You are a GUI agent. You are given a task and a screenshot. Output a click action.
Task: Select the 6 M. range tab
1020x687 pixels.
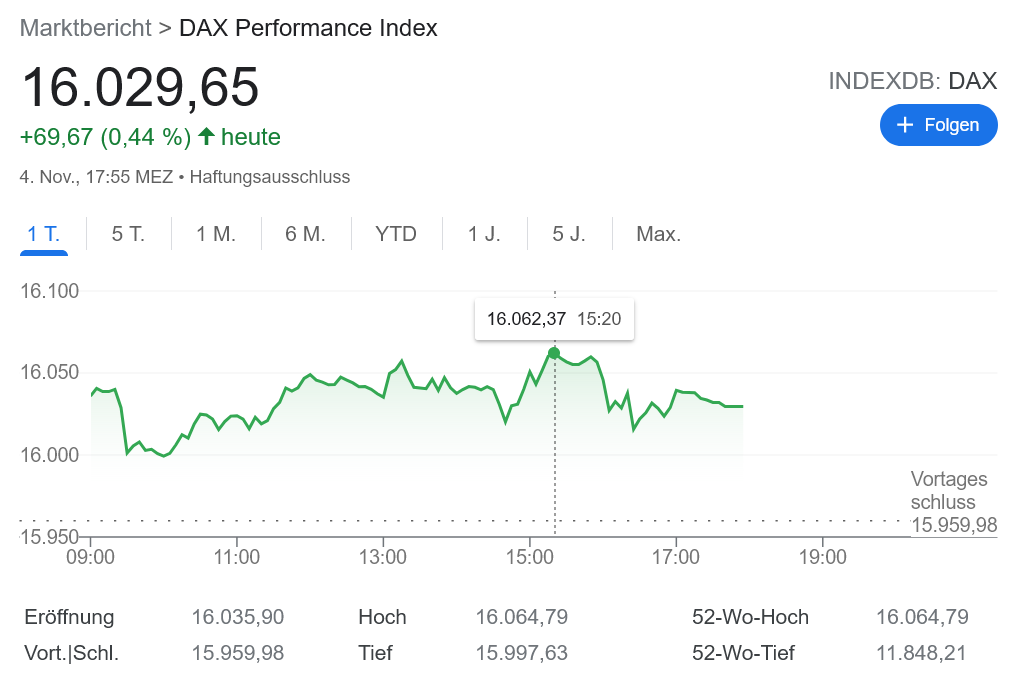[305, 235]
